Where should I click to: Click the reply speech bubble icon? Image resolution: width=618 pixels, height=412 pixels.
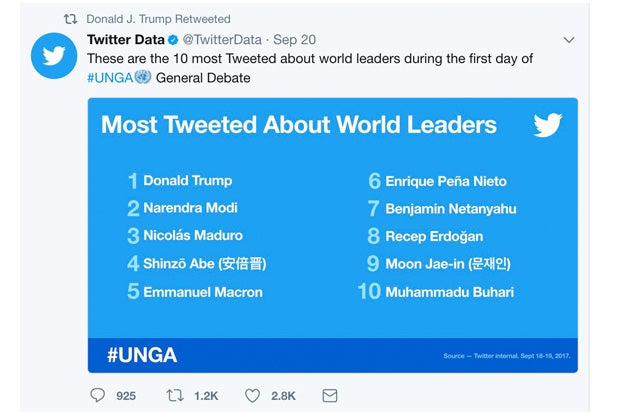pos(97,395)
